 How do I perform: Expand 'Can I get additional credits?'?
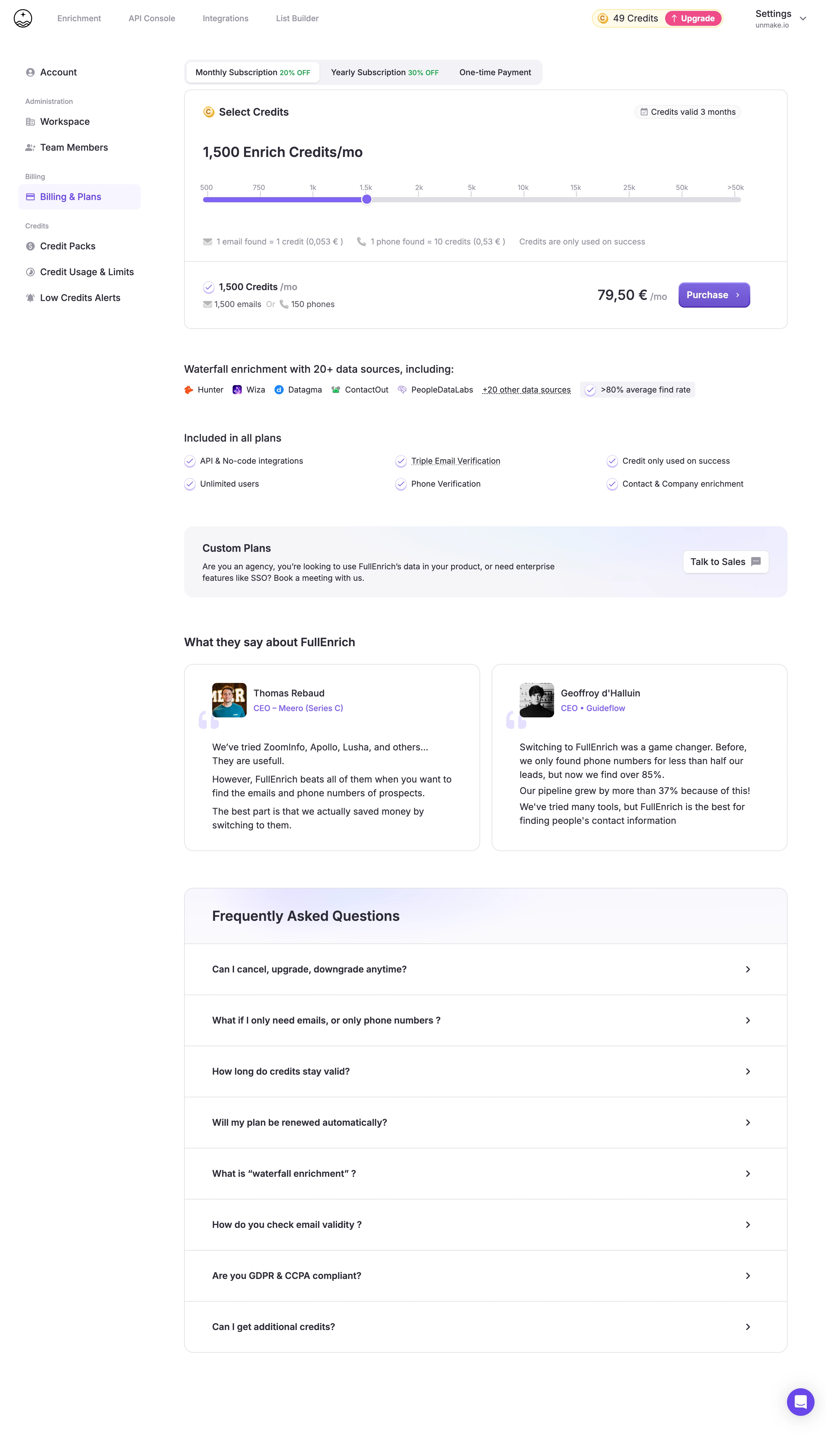click(486, 1327)
